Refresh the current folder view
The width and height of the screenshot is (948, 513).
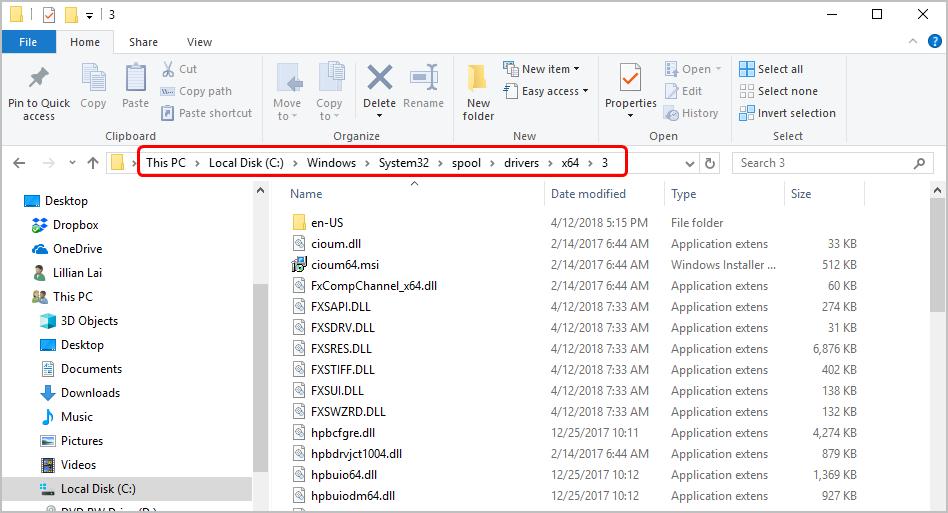(x=710, y=163)
